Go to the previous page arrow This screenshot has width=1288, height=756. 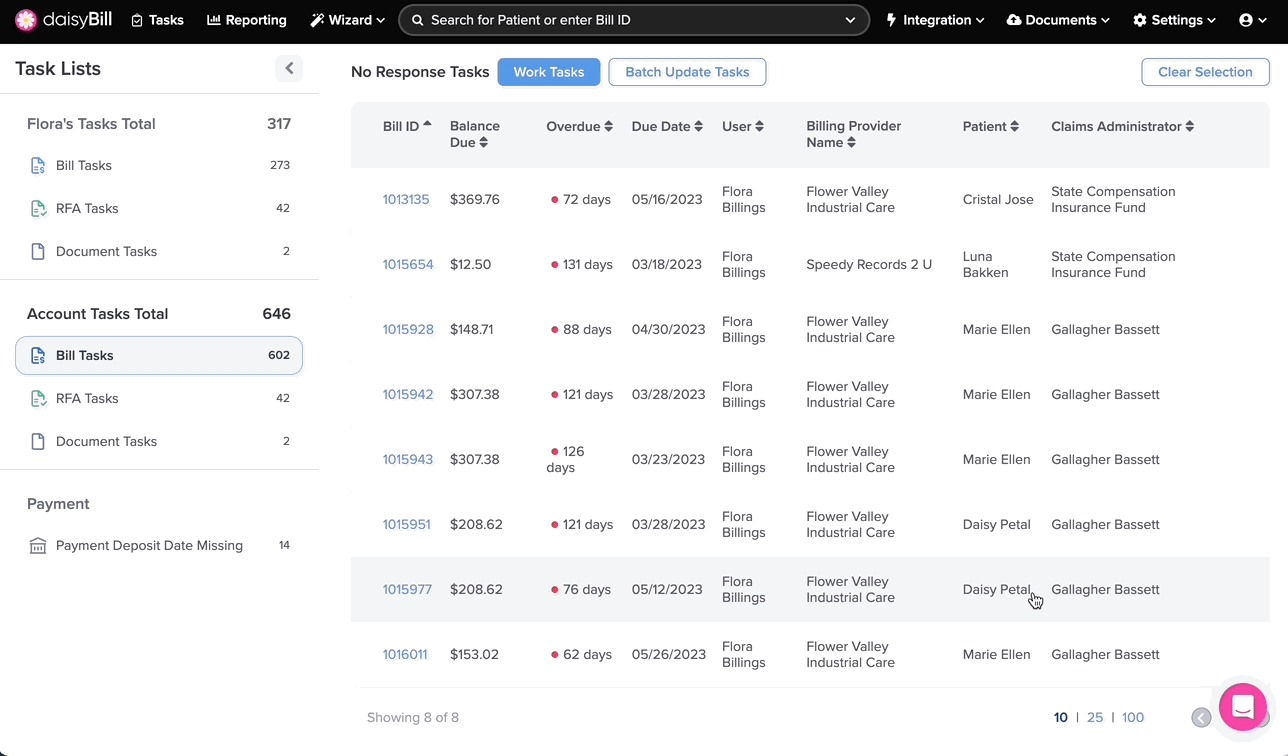click(x=1202, y=718)
